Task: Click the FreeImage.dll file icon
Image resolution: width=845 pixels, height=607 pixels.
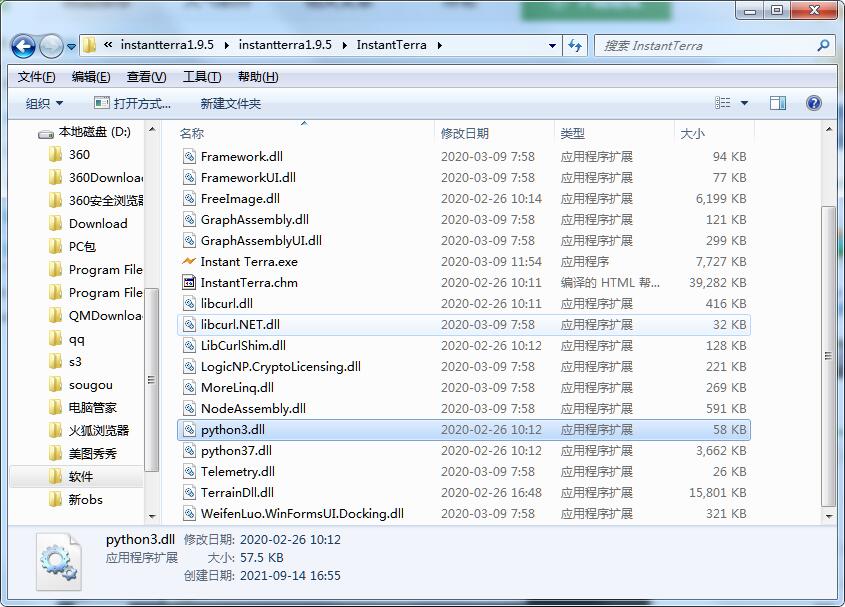Action: point(189,199)
